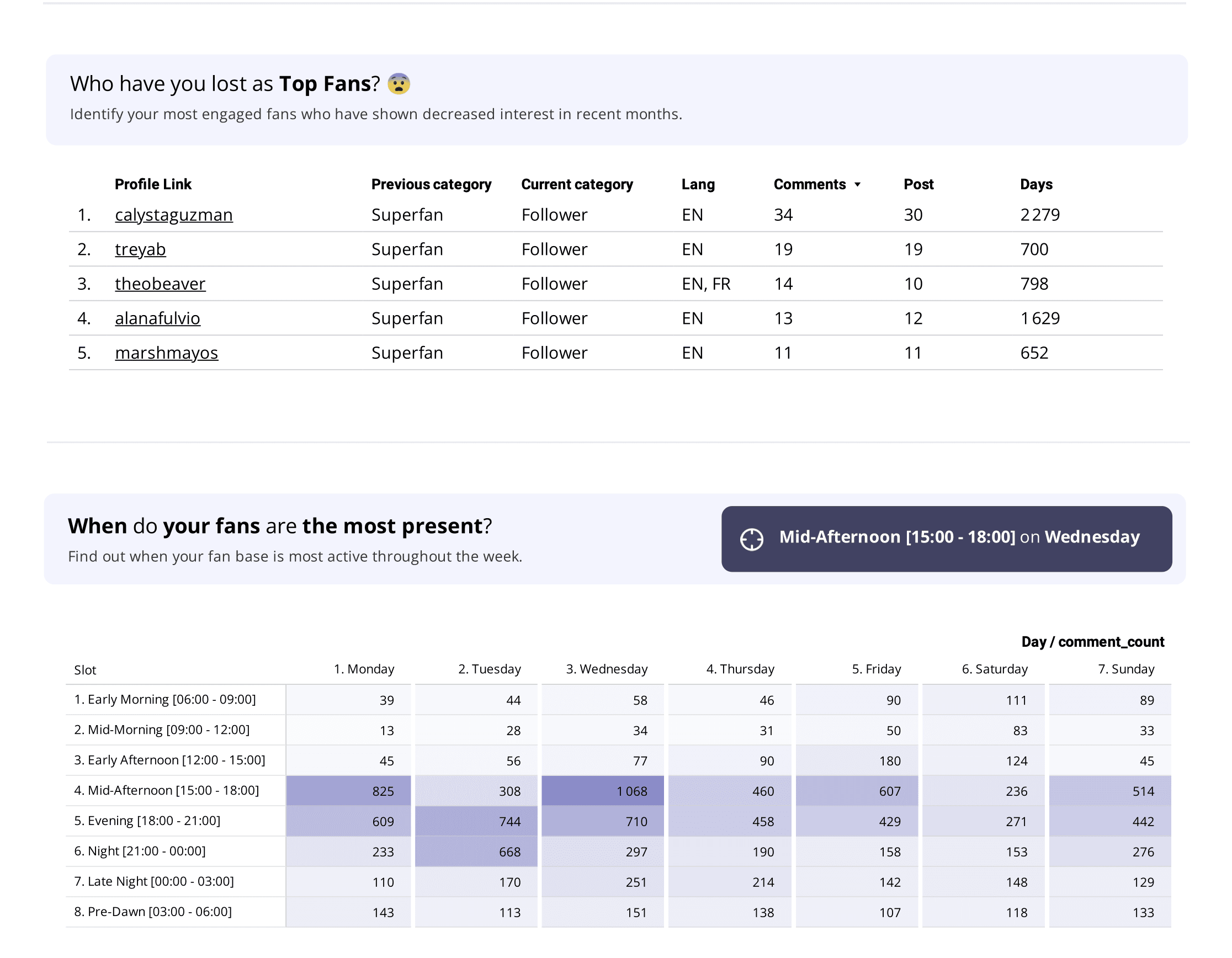The height and width of the screenshot is (958, 1232).
Task: Click the 744 Tuesday Evening heatmap cell
Action: pyautogui.click(x=476, y=822)
